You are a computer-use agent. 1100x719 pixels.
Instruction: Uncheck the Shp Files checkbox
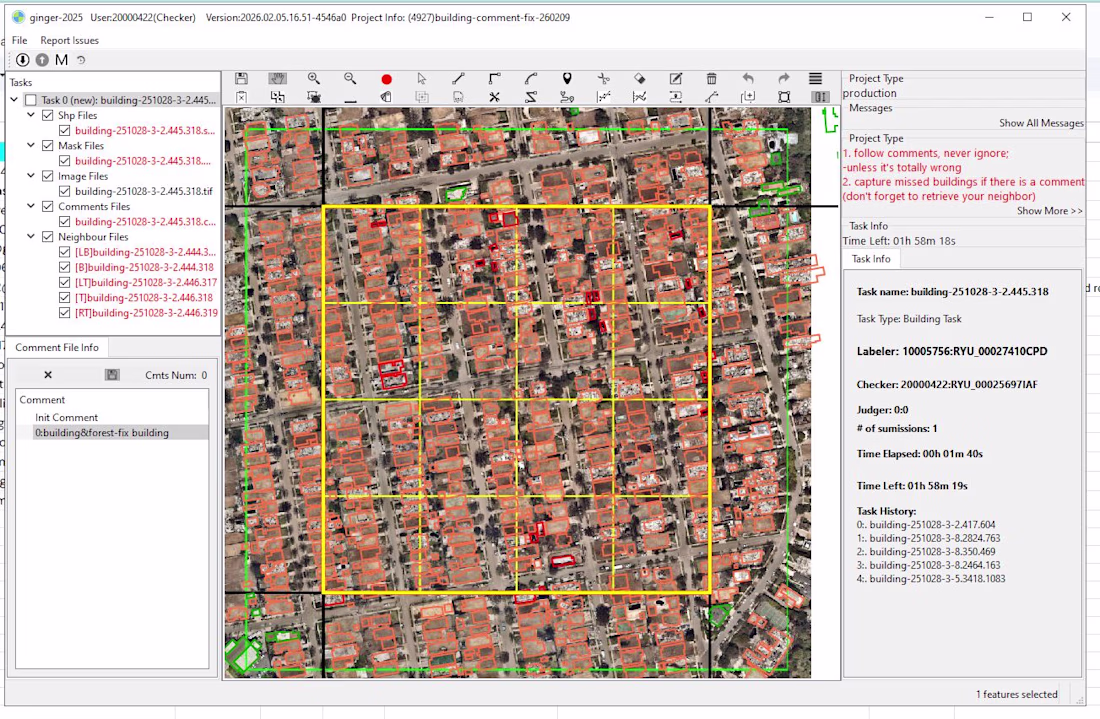[48, 115]
